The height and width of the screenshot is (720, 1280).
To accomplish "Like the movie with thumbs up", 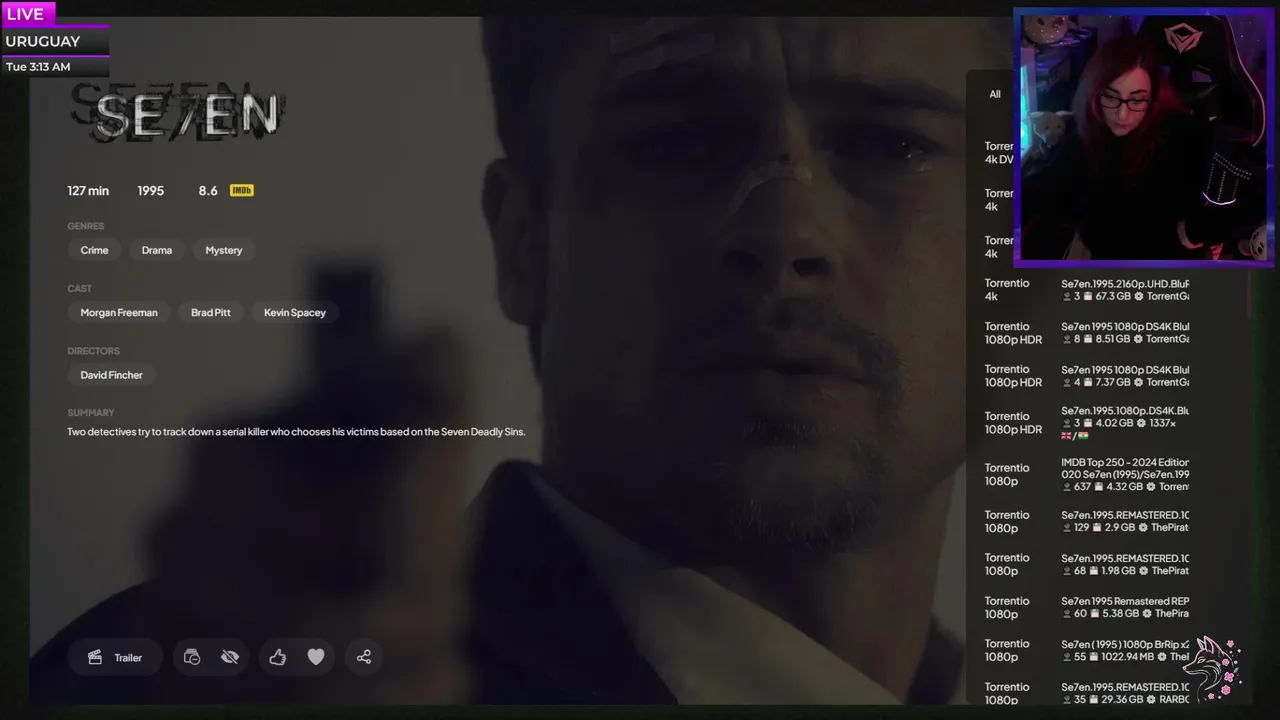I will coord(278,657).
